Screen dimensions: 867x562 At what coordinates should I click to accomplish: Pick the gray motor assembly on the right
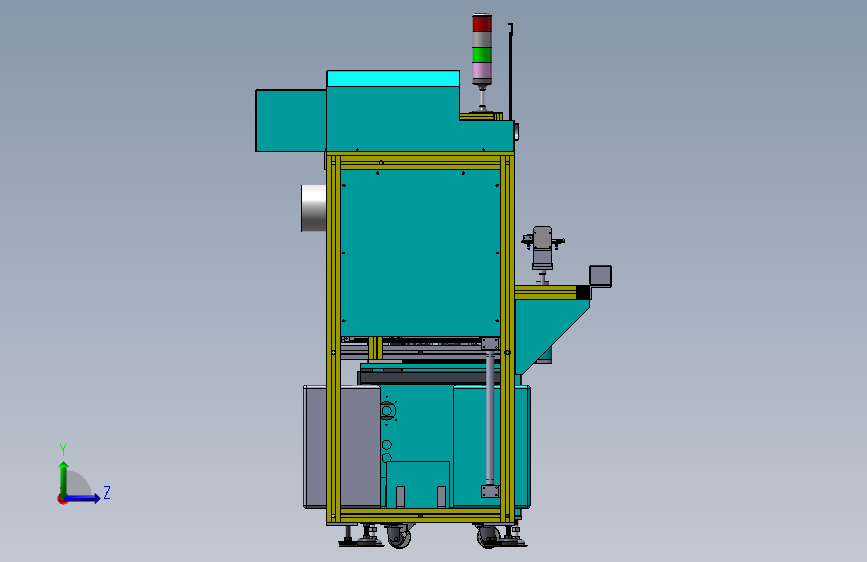coord(542,248)
